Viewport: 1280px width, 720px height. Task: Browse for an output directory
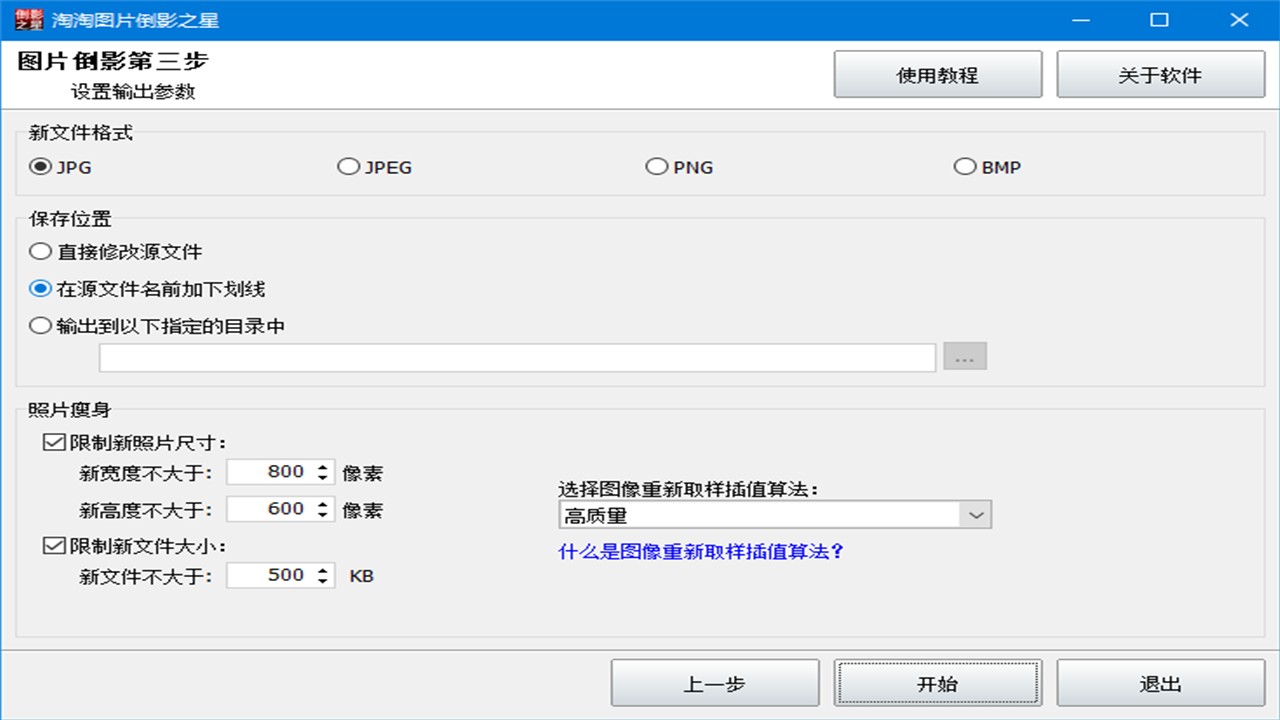964,356
